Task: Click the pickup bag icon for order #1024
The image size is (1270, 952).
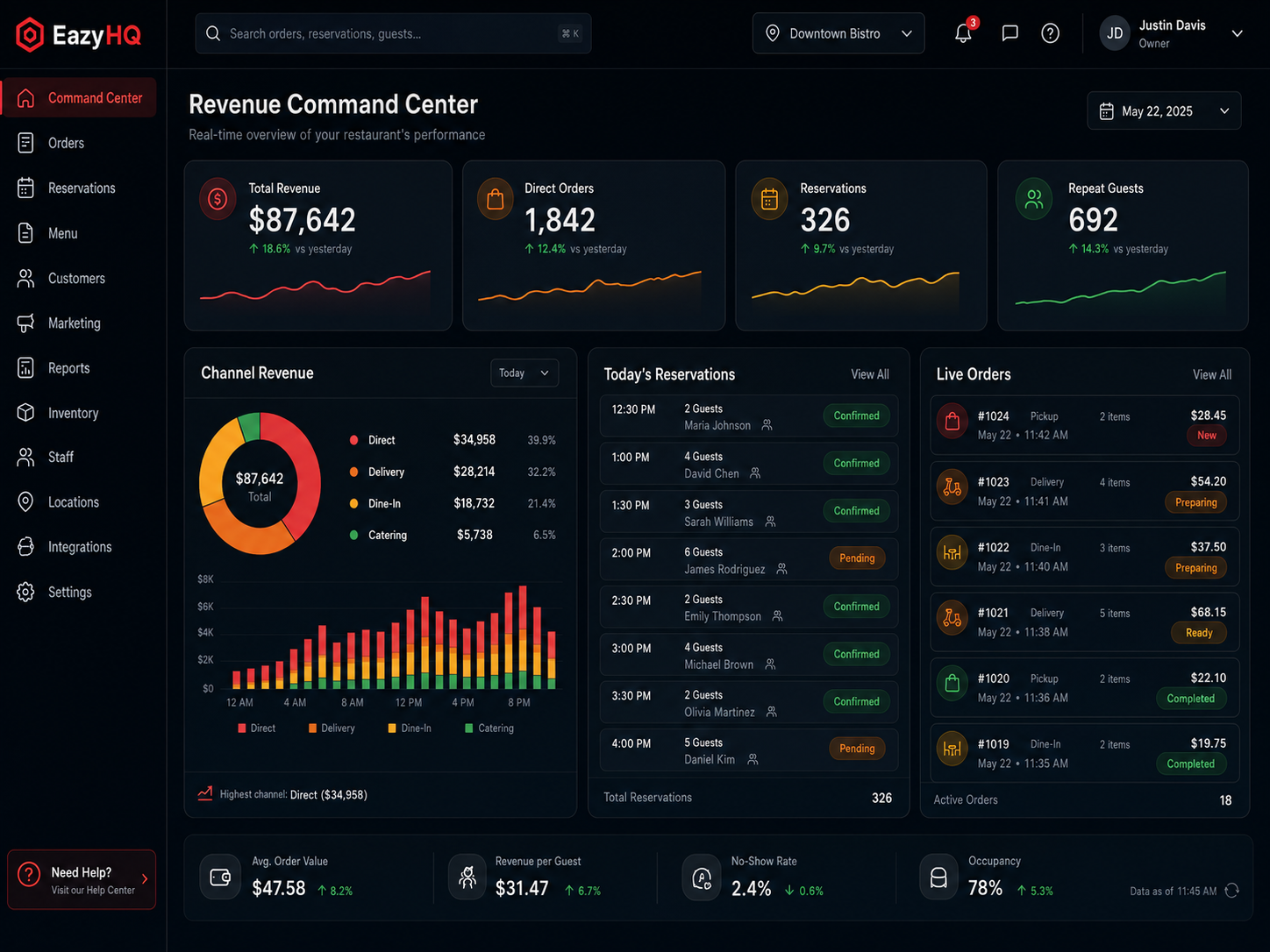Action: tap(952, 422)
